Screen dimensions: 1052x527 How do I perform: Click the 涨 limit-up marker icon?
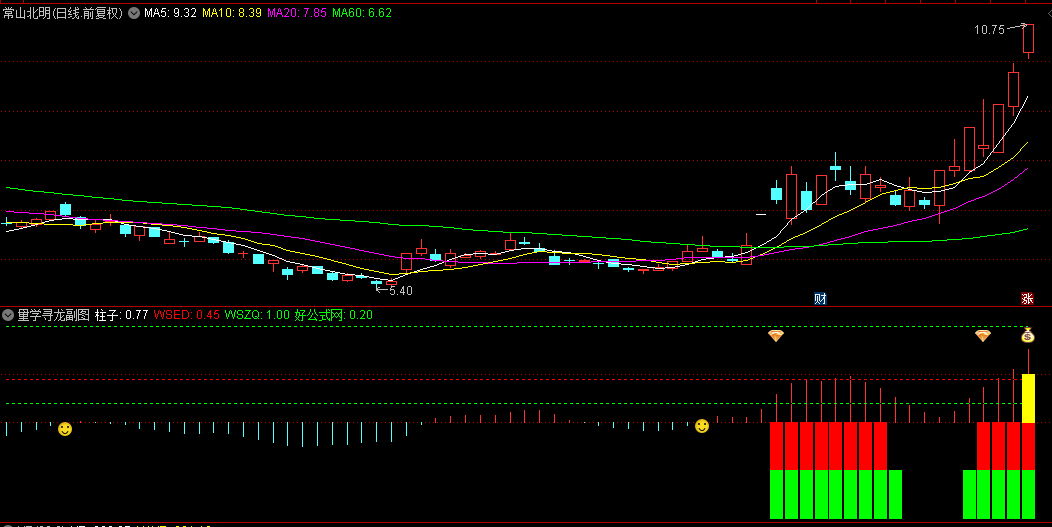1027,299
